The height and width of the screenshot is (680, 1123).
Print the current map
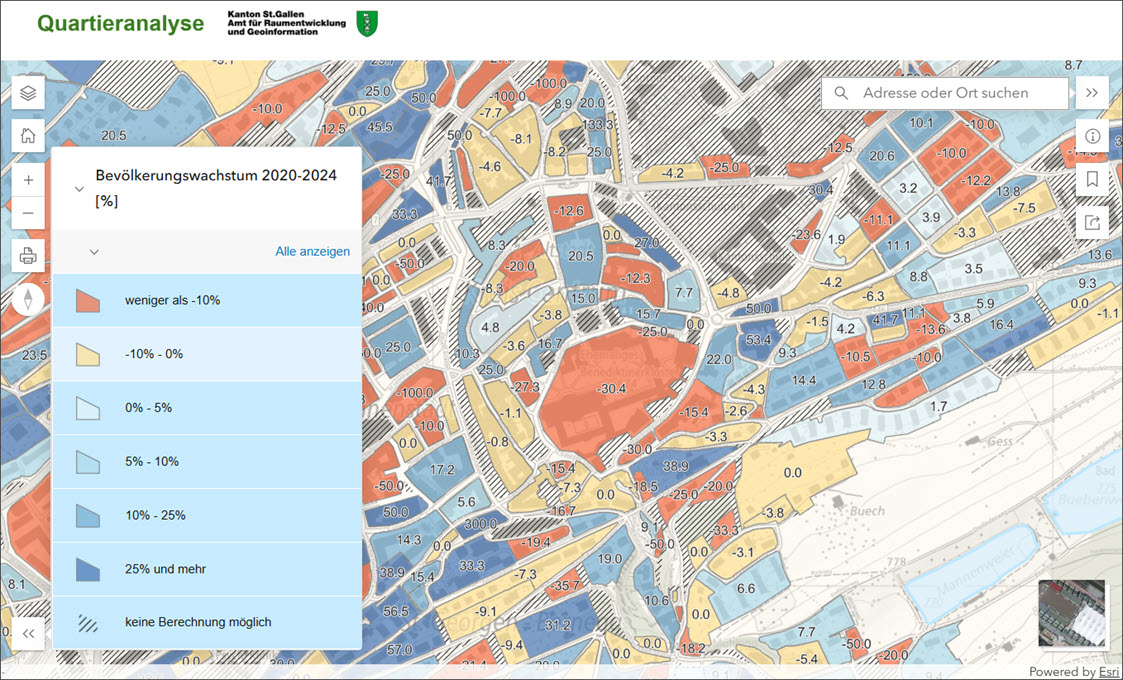[28, 256]
